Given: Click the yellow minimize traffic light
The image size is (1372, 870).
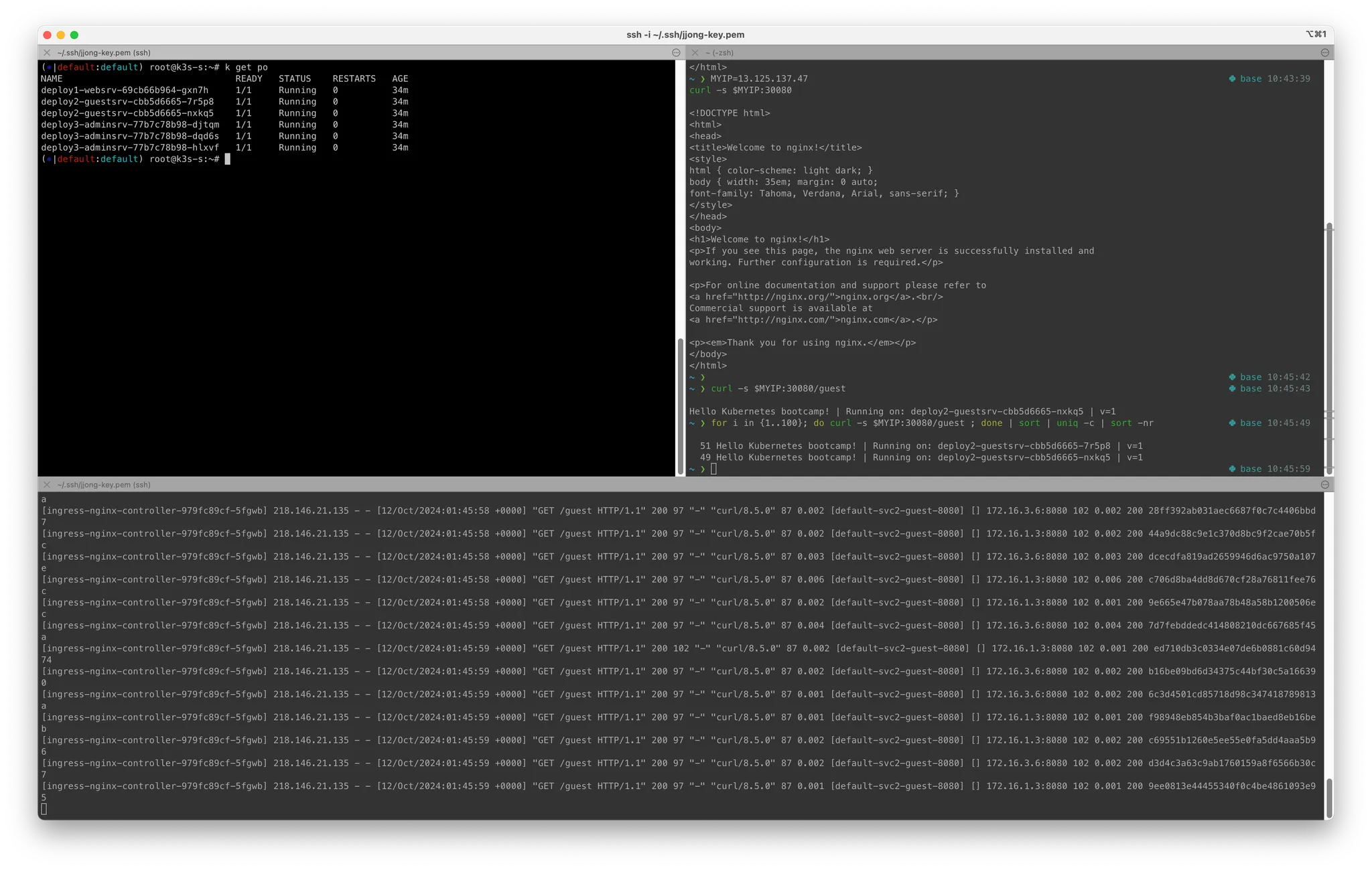Looking at the screenshot, I should pyautogui.click(x=60, y=35).
